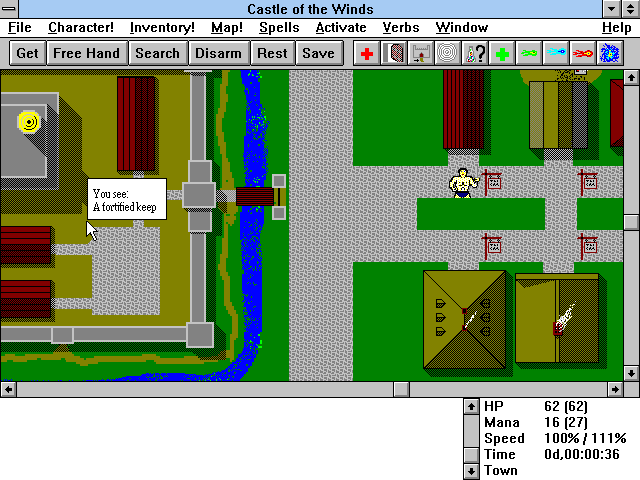Click the red drawbridge over the moat
Screen dimensions: 640x480
255,196
